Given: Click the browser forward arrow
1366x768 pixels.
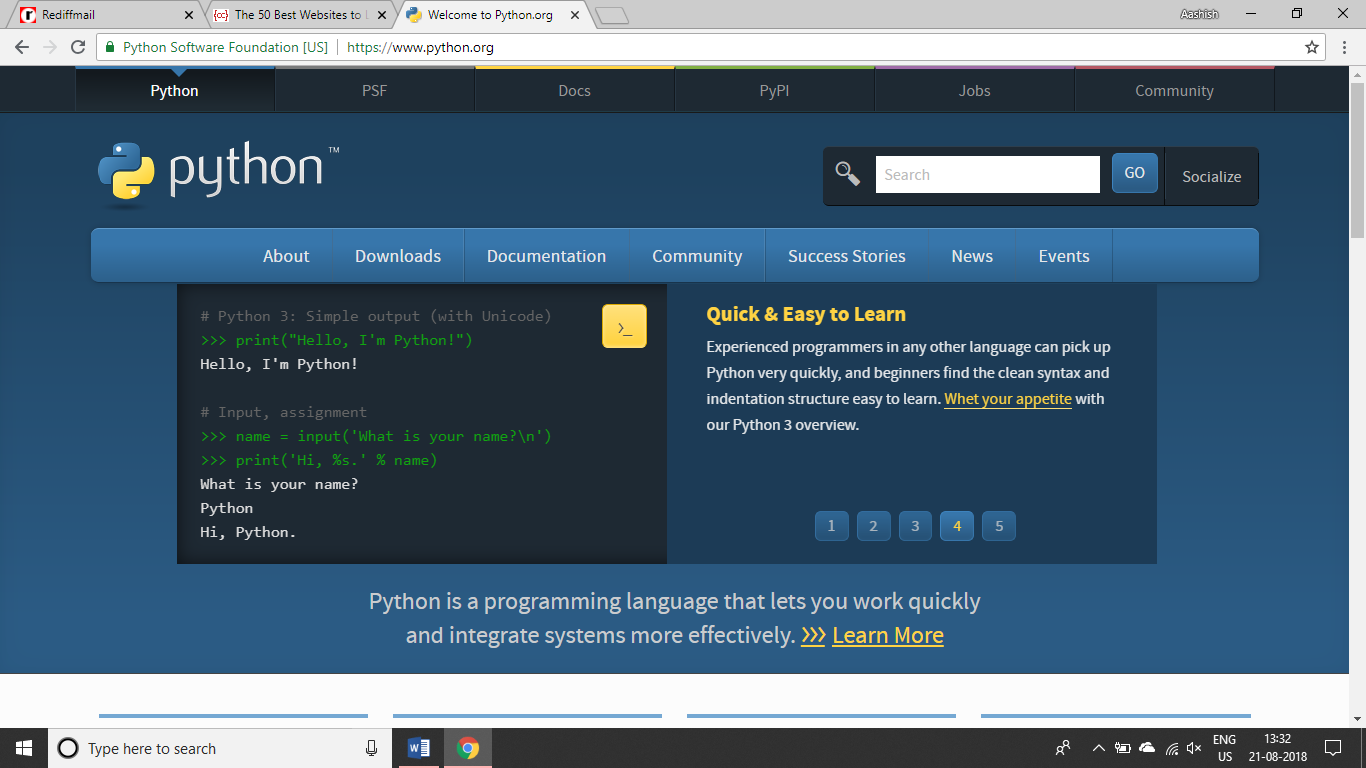Looking at the screenshot, I should tap(50, 47).
